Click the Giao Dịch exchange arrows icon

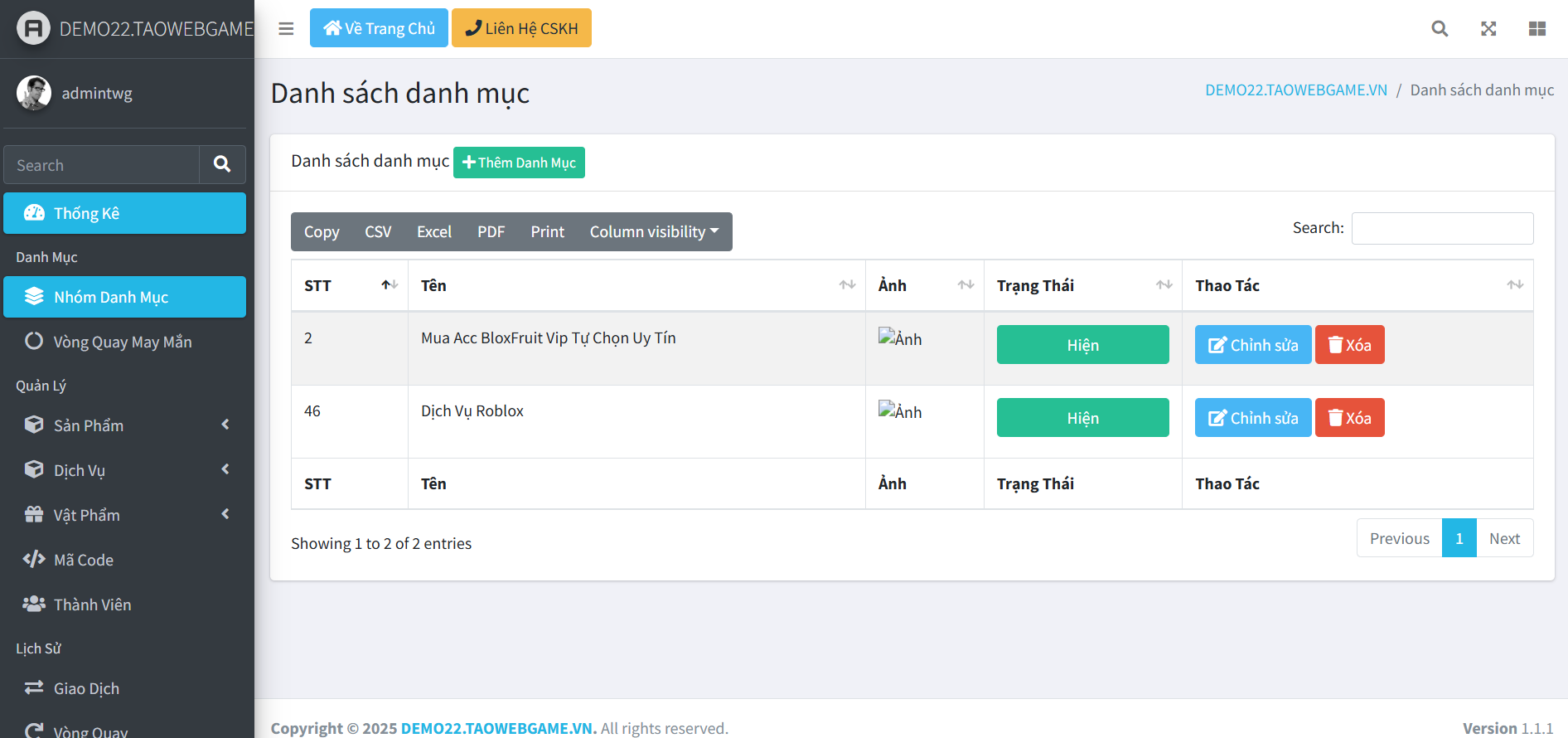coord(34,687)
